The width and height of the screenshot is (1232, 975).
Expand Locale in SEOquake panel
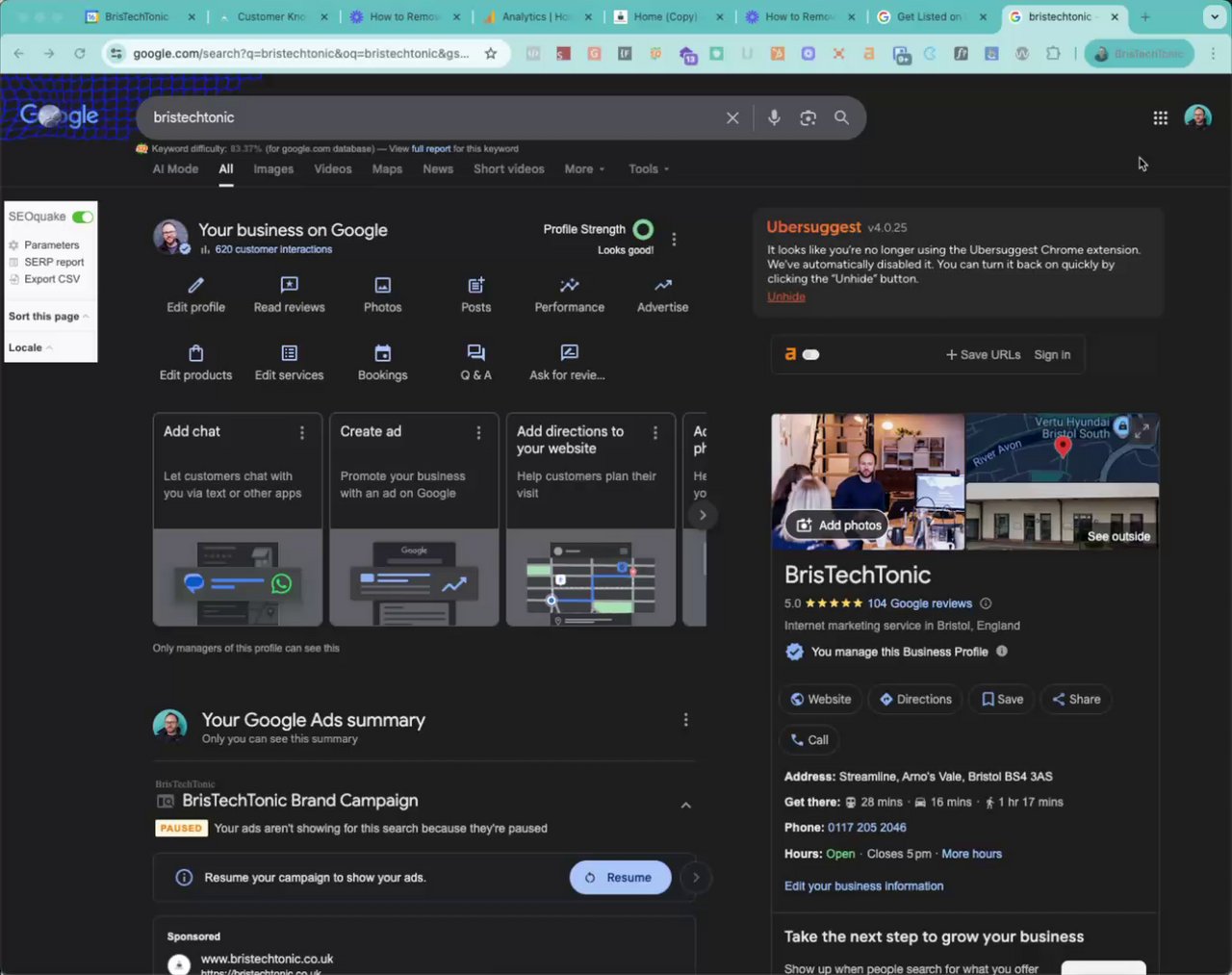(30, 347)
